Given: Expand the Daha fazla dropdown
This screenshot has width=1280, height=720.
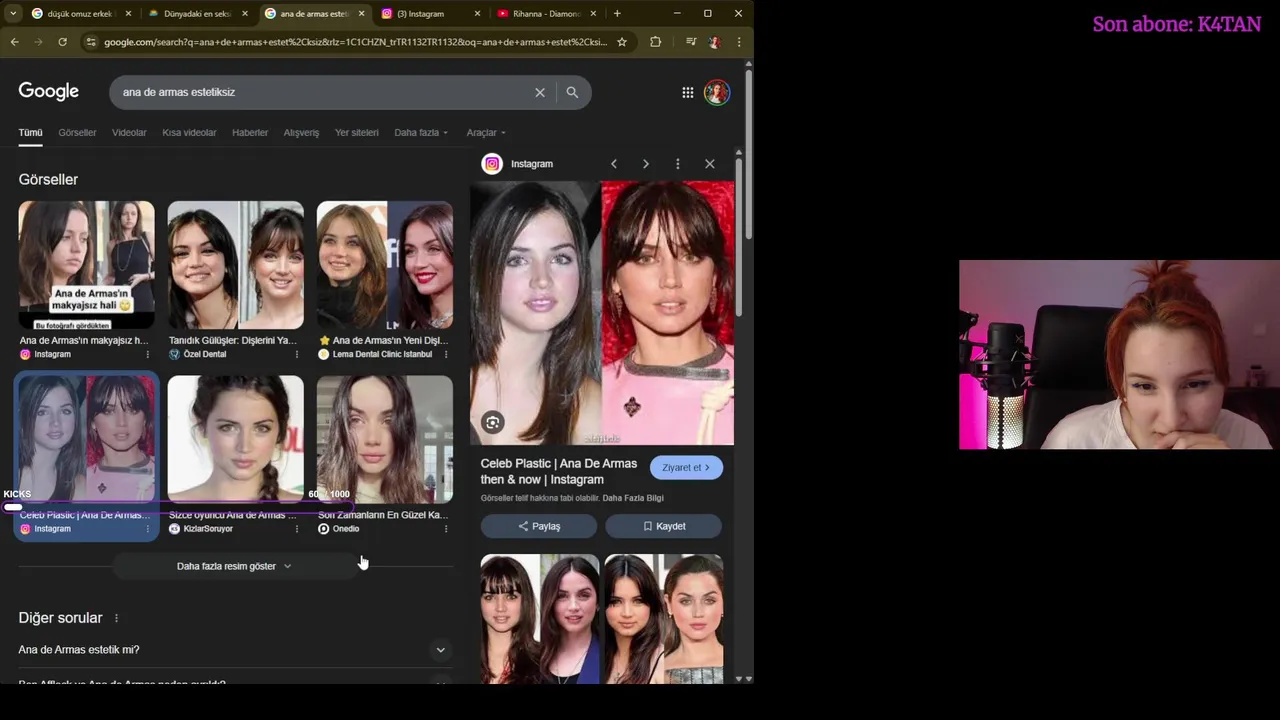Looking at the screenshot, I should (x=421, y=133).
